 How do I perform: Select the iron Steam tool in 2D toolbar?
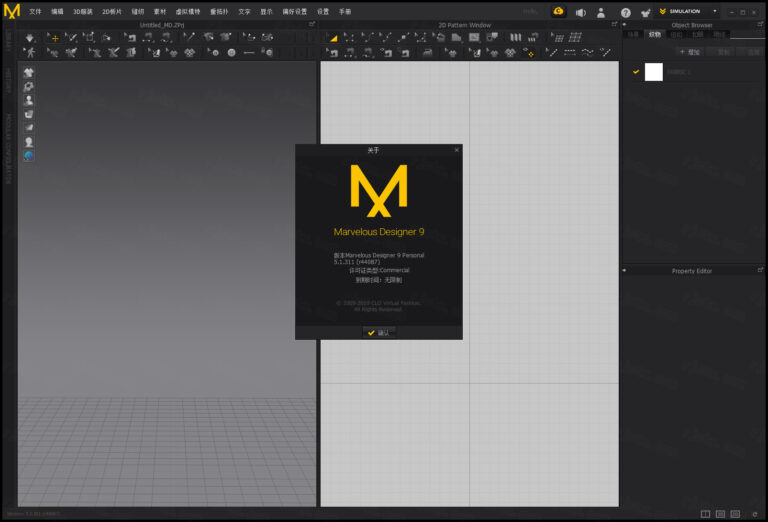pos(427,52)
